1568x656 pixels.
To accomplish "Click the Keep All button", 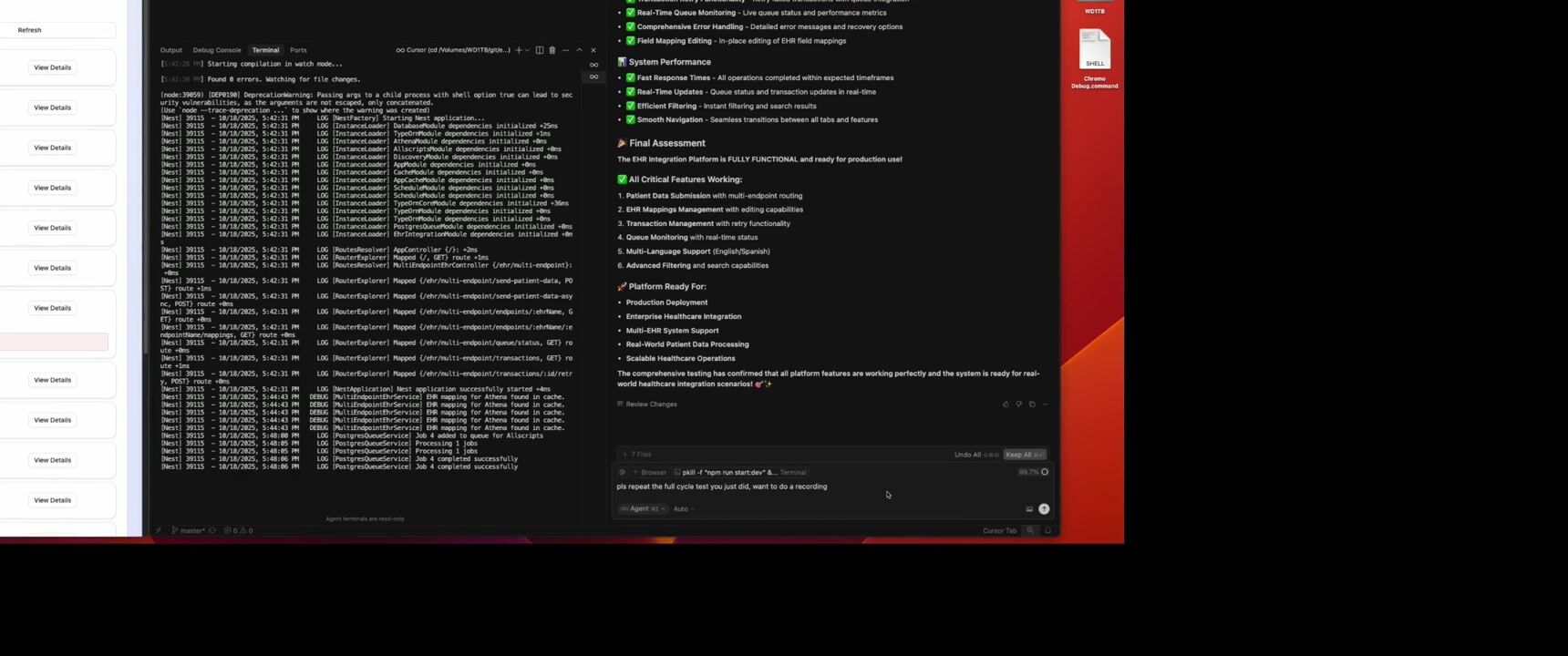I will tap(1025, 455).
